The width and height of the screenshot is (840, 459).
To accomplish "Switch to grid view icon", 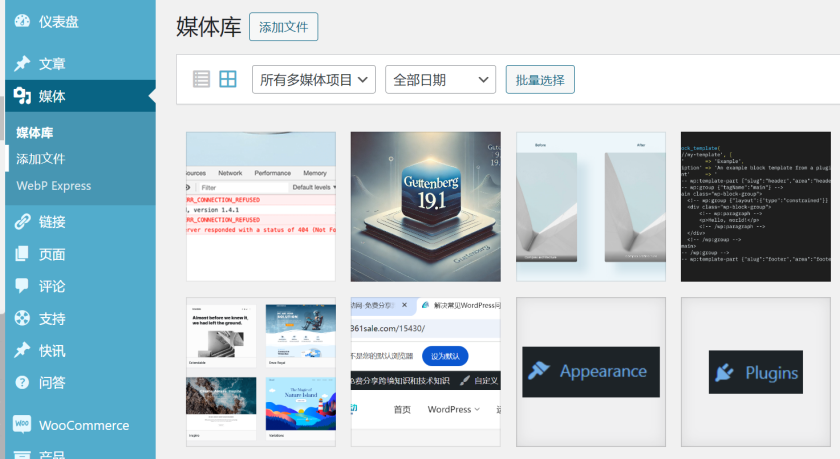I will click(x=228, y=79).
